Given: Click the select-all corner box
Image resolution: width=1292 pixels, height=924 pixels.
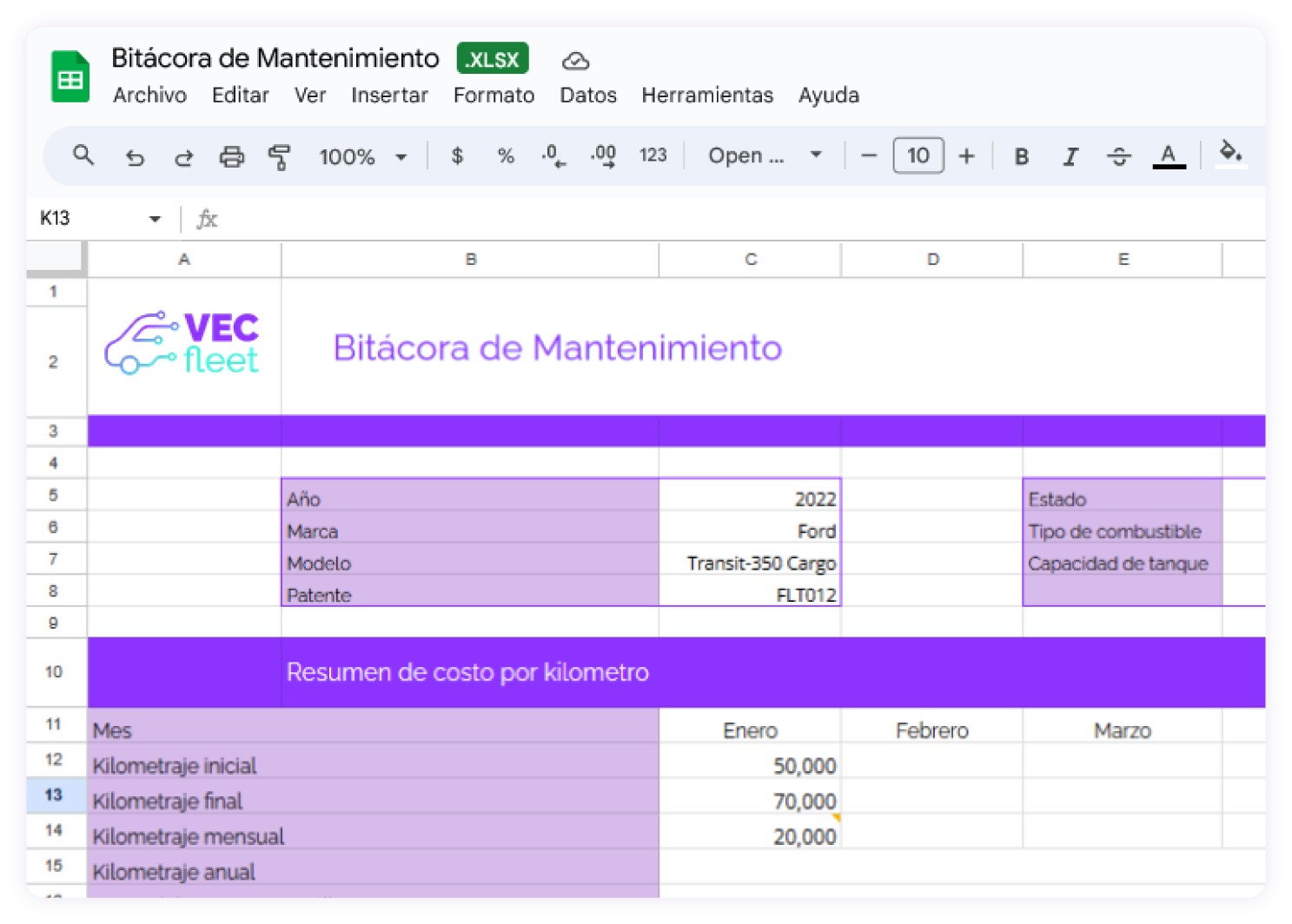Looking at the screenshot, I should [x=56, y=260].
